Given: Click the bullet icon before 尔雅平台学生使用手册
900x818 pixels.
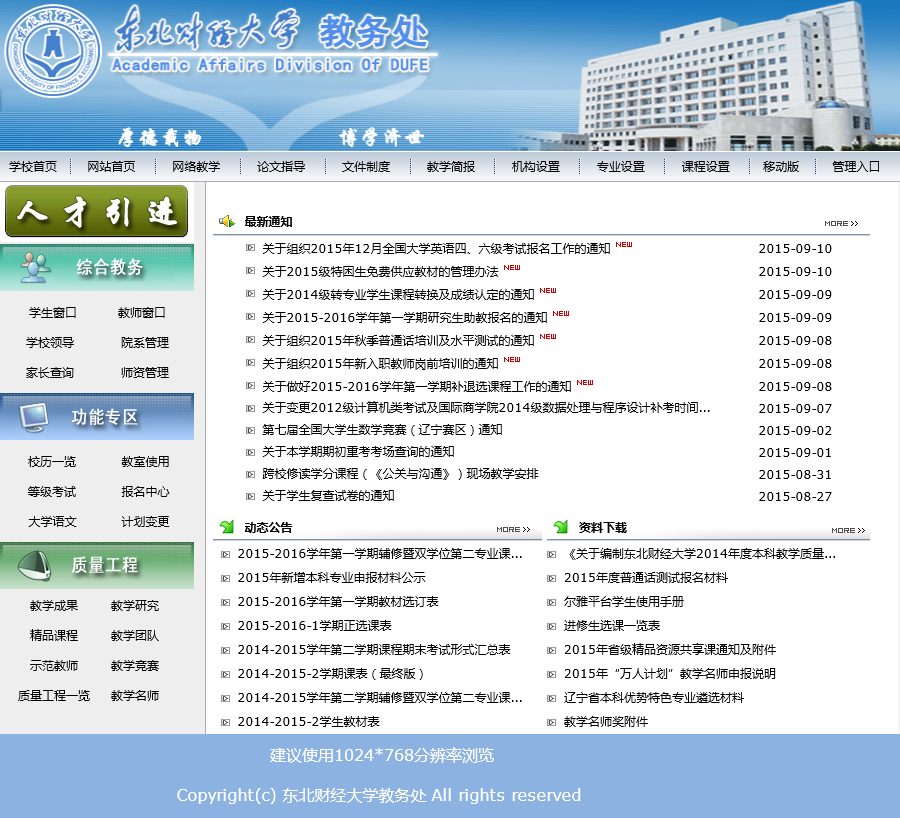Looking at the screenshot, I should (x=551, y=602).
